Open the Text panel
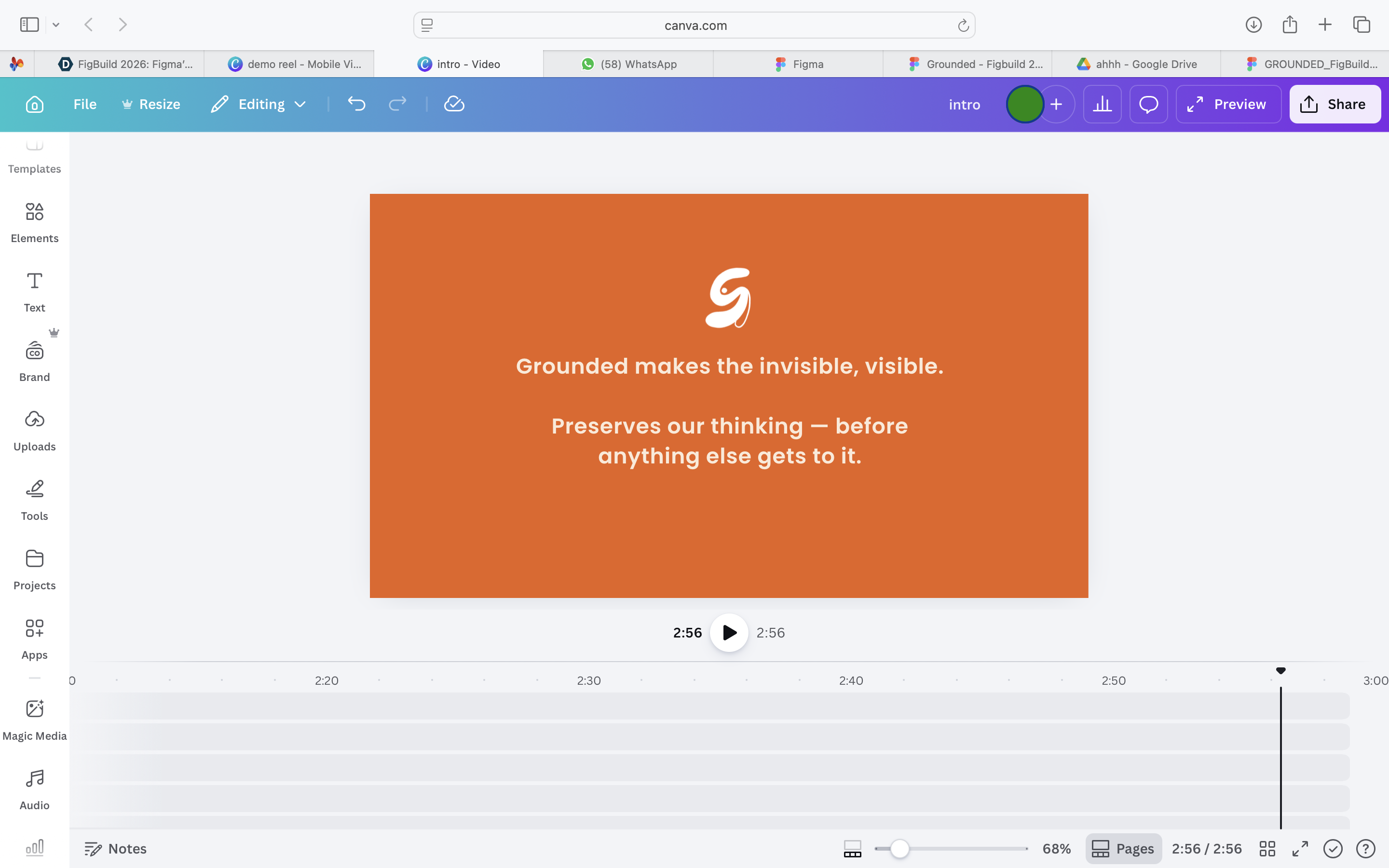1389x868 pixels. pos(34,292)
